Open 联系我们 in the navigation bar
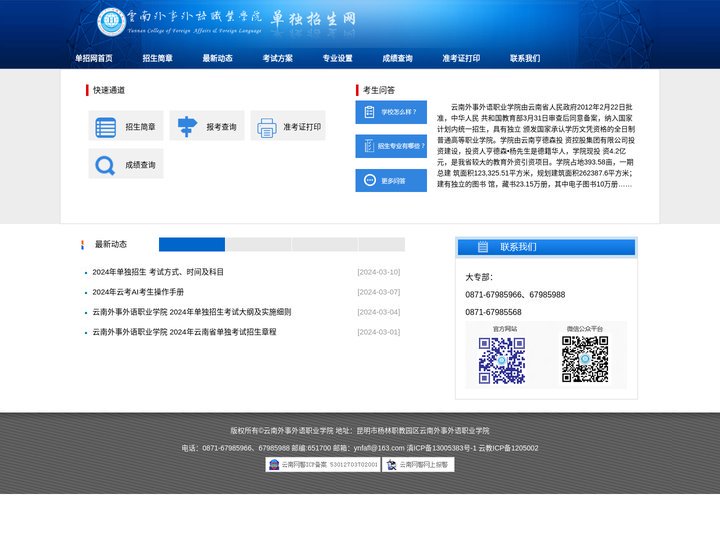This screenshot has height=540, width=720. 525,58
